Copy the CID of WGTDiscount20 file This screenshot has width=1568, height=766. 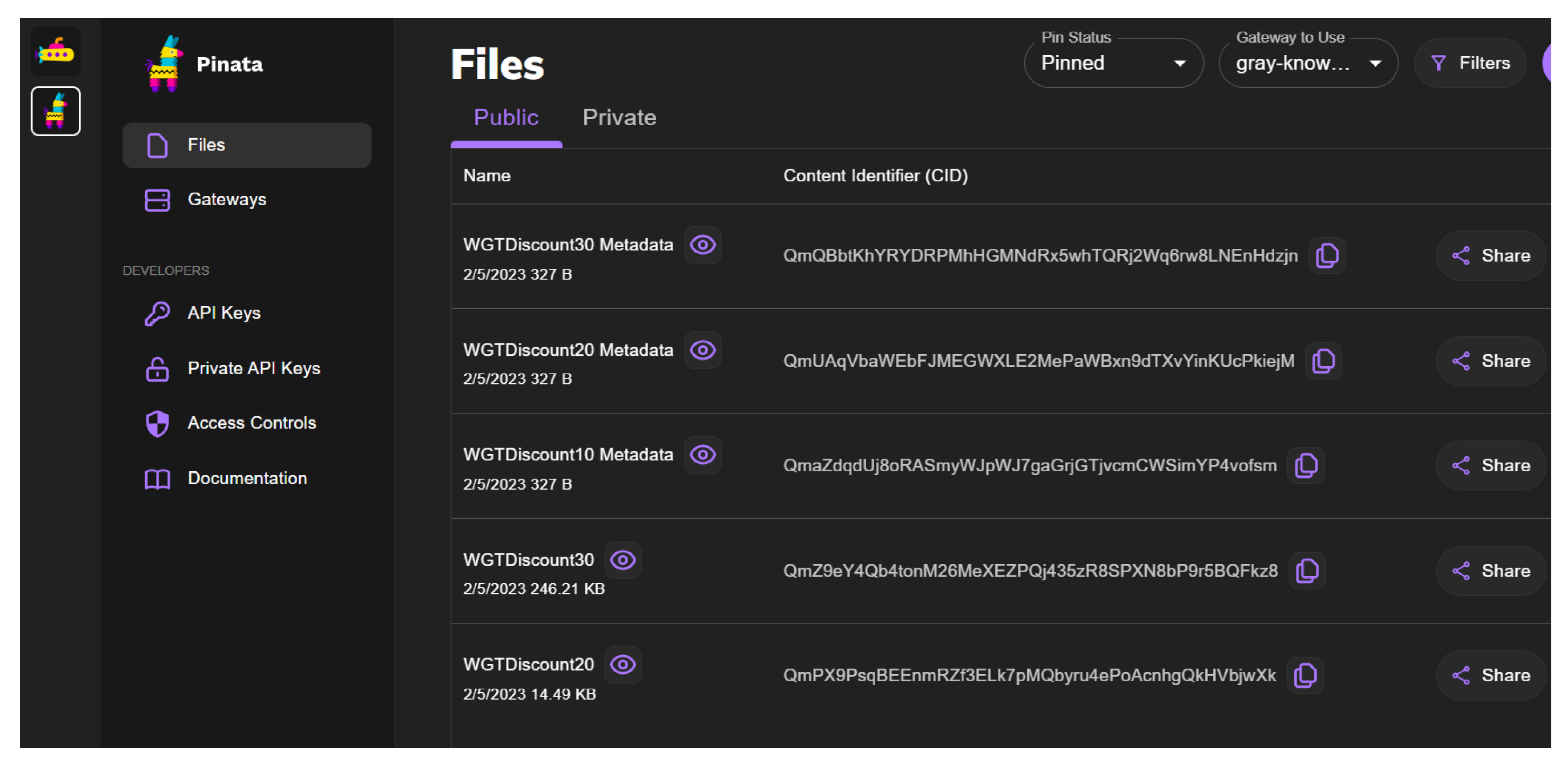point(1305,676)
